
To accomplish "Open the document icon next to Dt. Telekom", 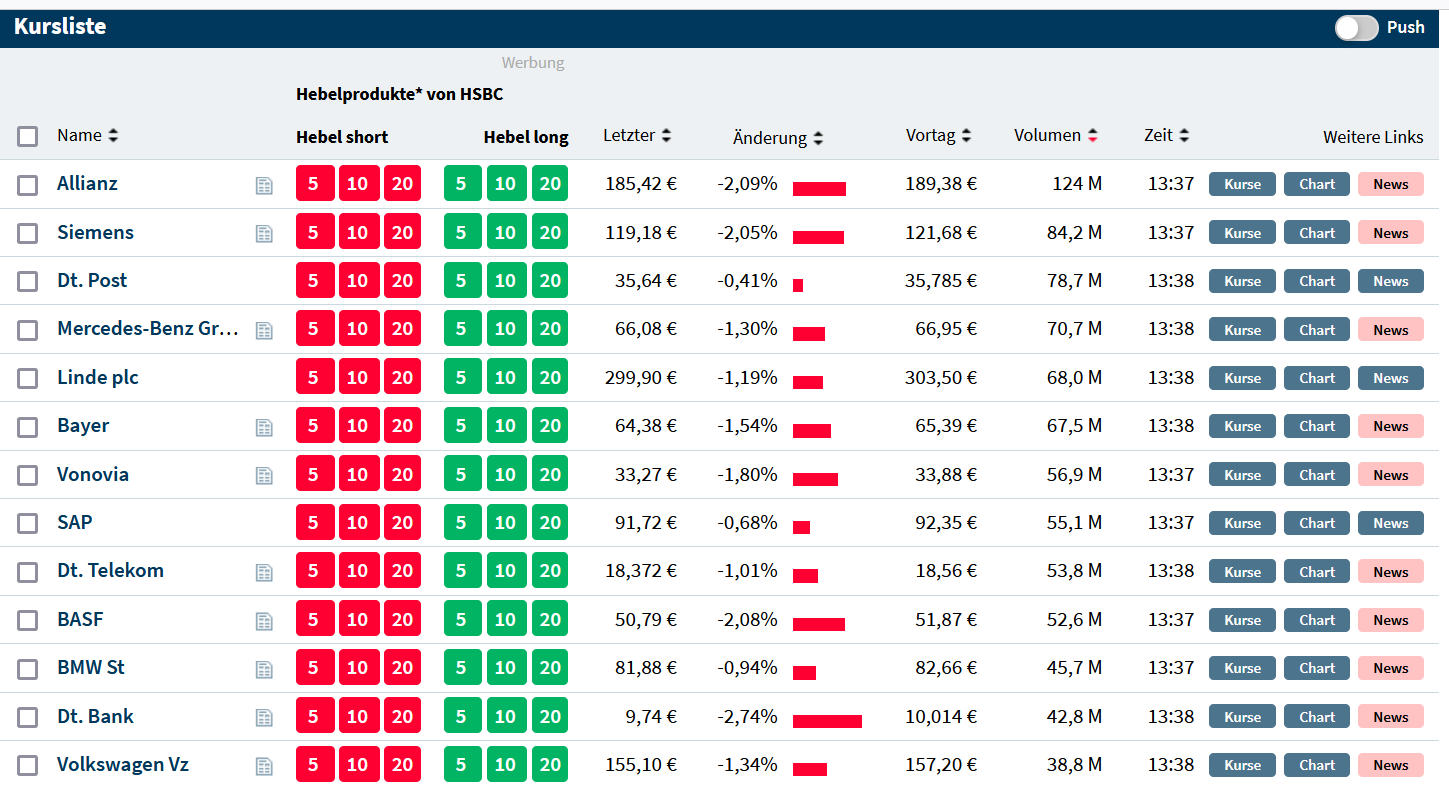I will (264, 572).
